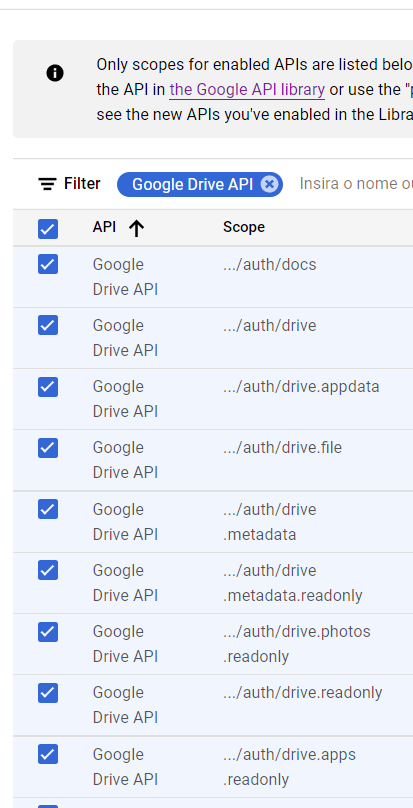413x808 pixels.
Task: Click the Filter list icon
Action: pos(47,184)
